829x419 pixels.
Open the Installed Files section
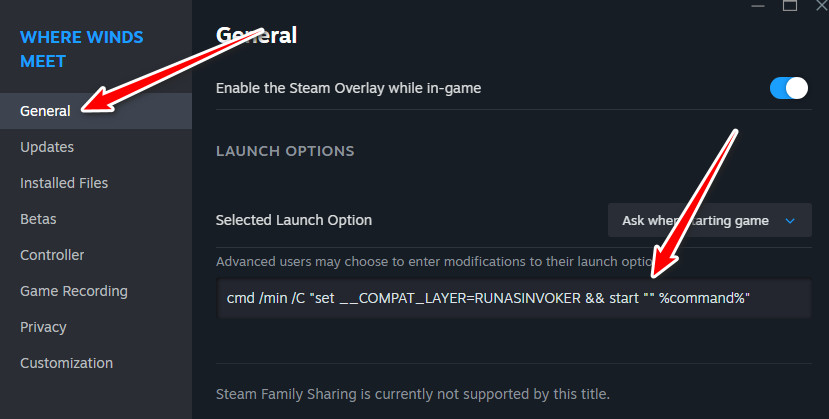pos(64,183)
